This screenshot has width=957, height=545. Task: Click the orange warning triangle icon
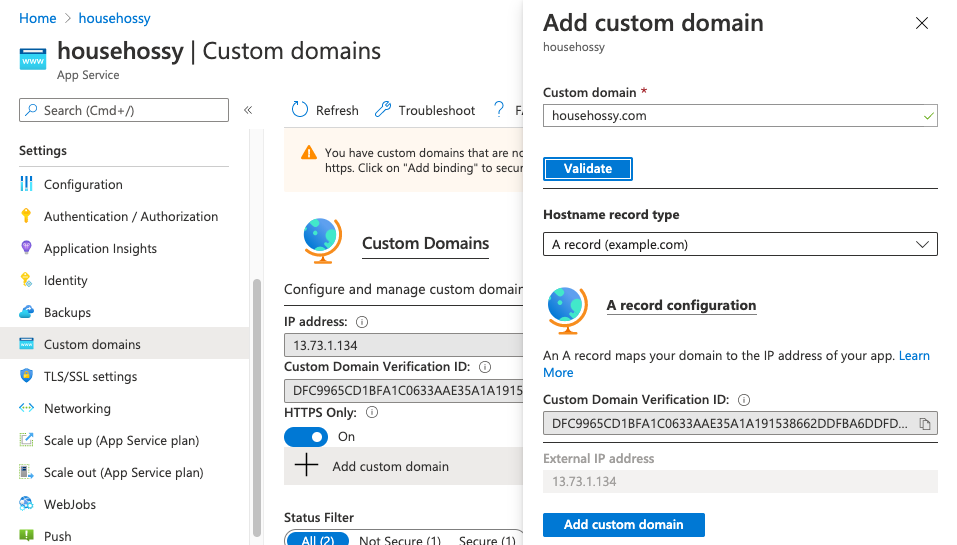(309, 153)
